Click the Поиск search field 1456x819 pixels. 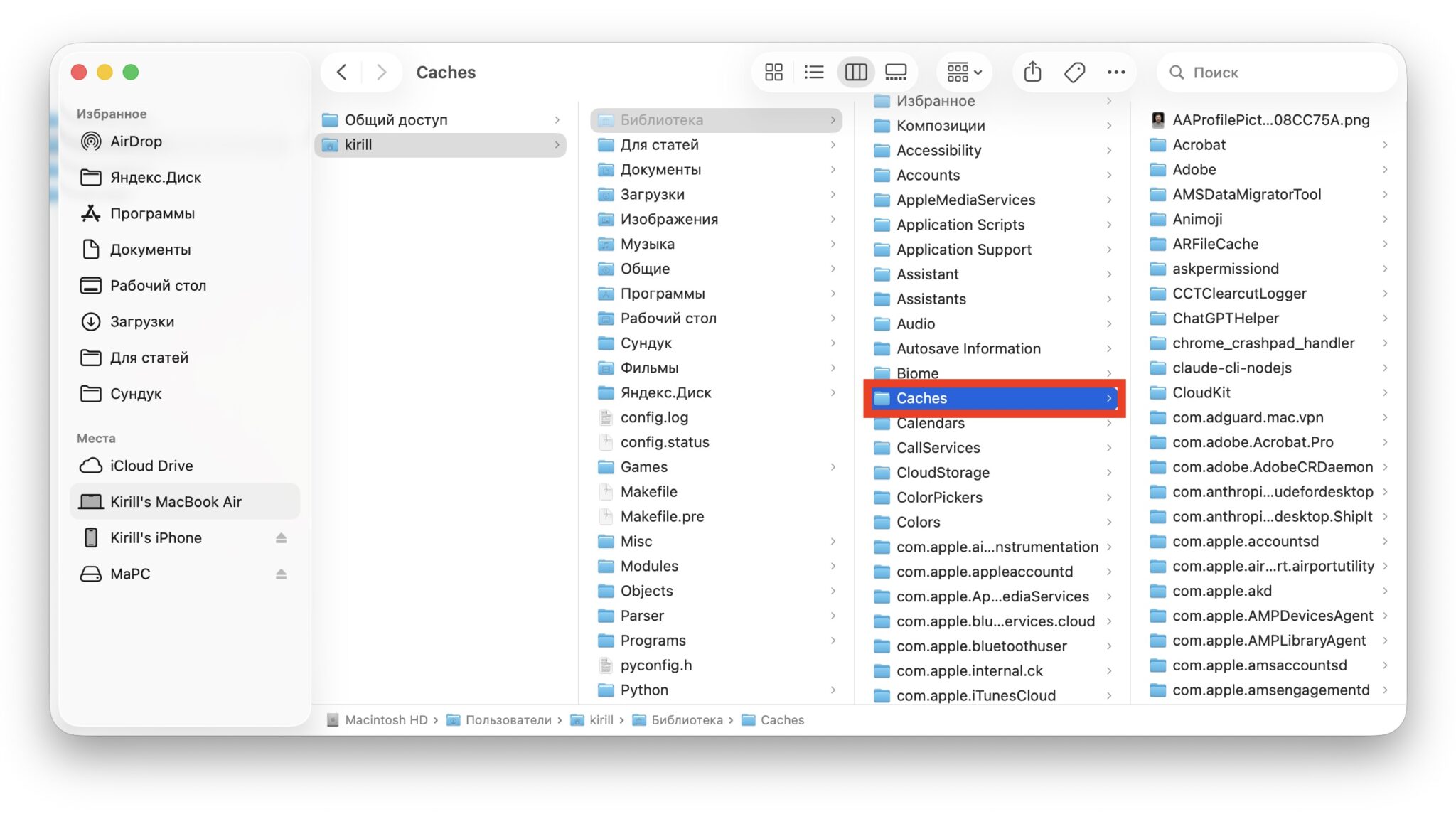coord(1278,72)
